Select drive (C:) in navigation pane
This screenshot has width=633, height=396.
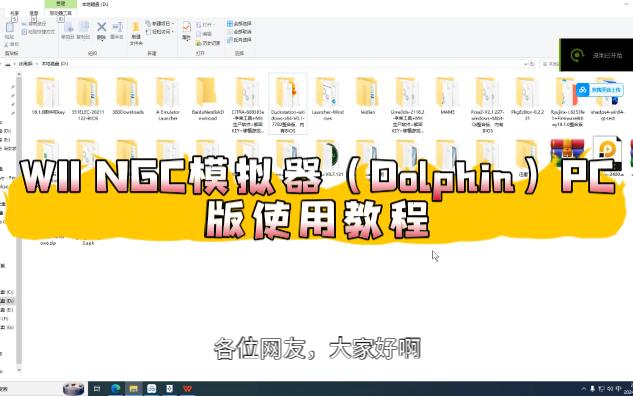tap(7, 292)
